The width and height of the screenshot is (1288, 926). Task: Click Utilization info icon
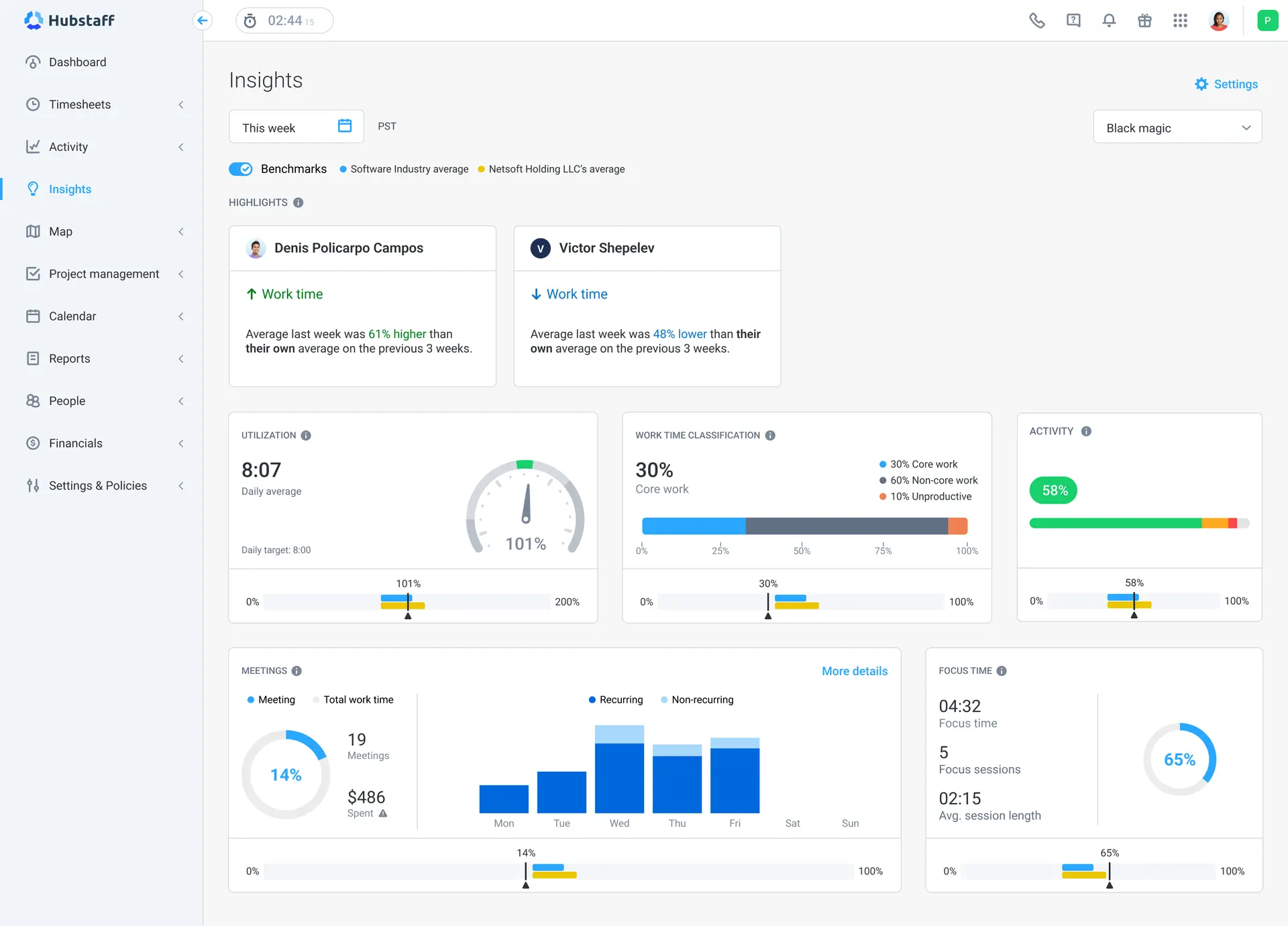click(x=306, y=435)
